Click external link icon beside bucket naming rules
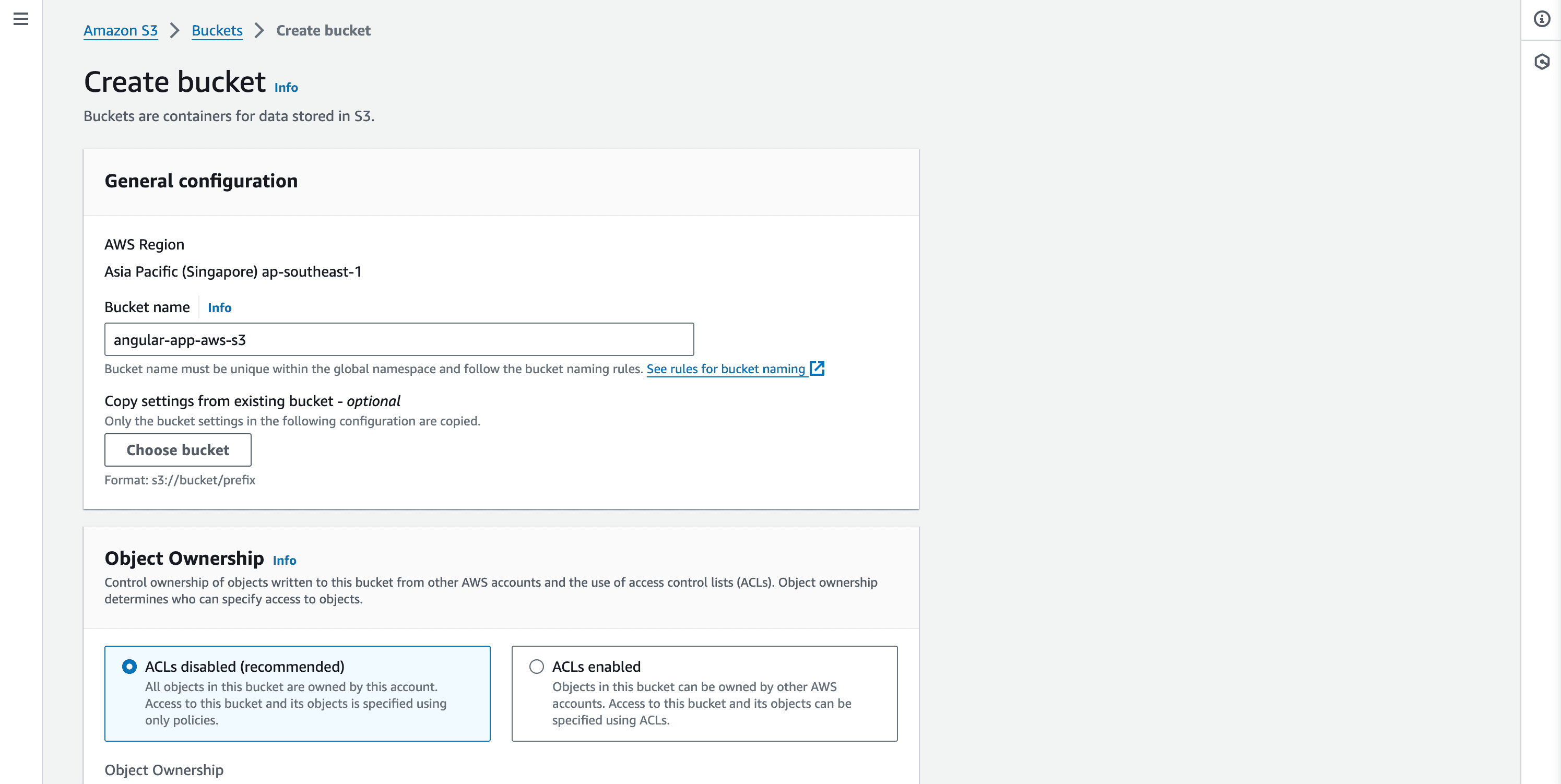Screen dimensions: 1561x784 (x=817, y=369)
